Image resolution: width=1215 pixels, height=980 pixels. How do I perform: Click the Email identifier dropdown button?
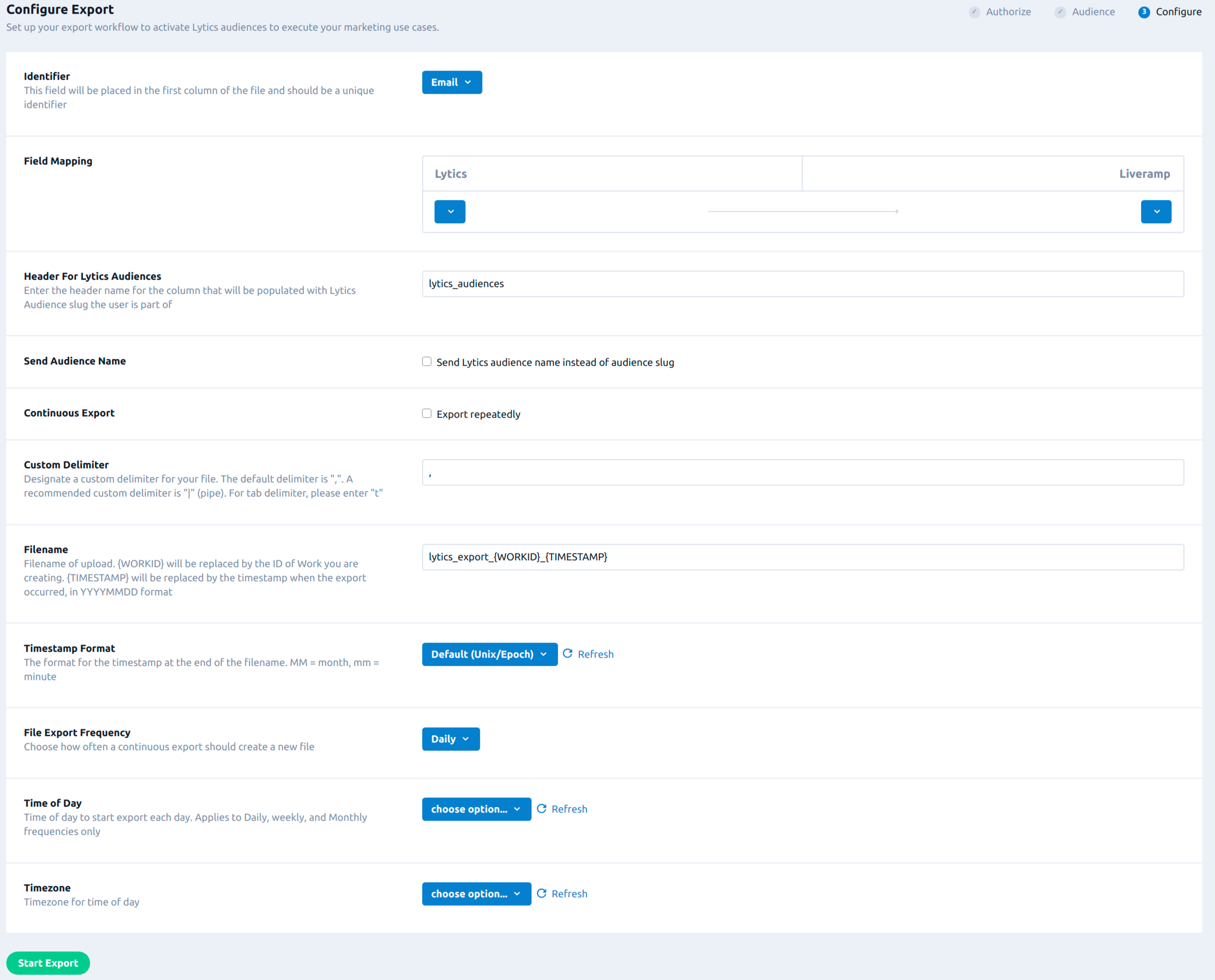point(451,82)
